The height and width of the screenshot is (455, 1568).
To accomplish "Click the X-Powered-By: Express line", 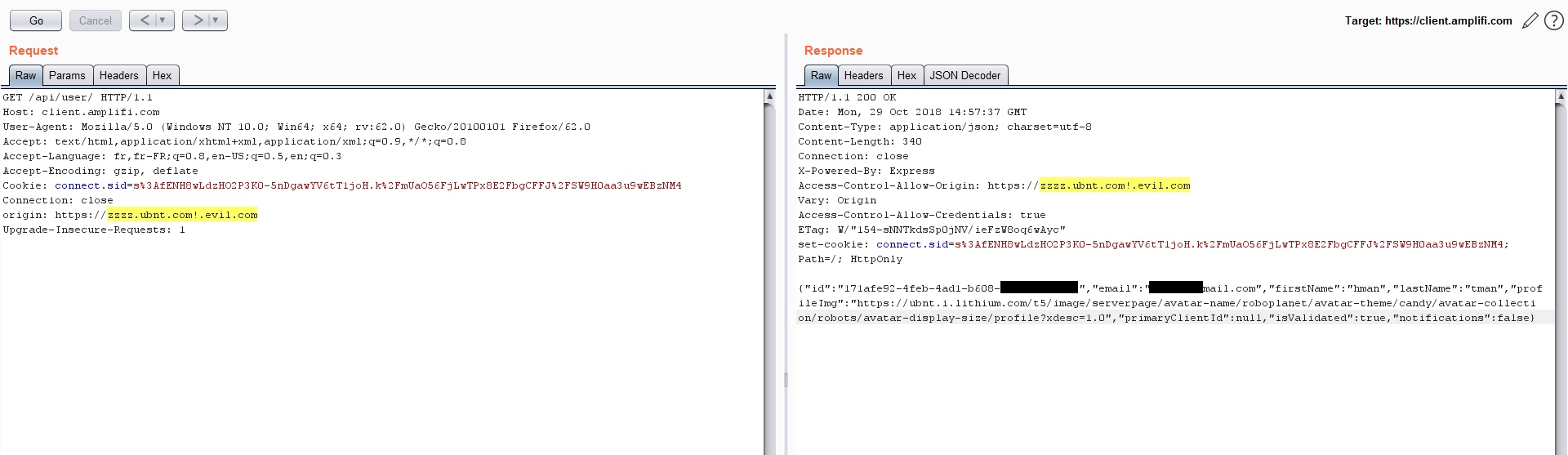I will pos(866,171).
